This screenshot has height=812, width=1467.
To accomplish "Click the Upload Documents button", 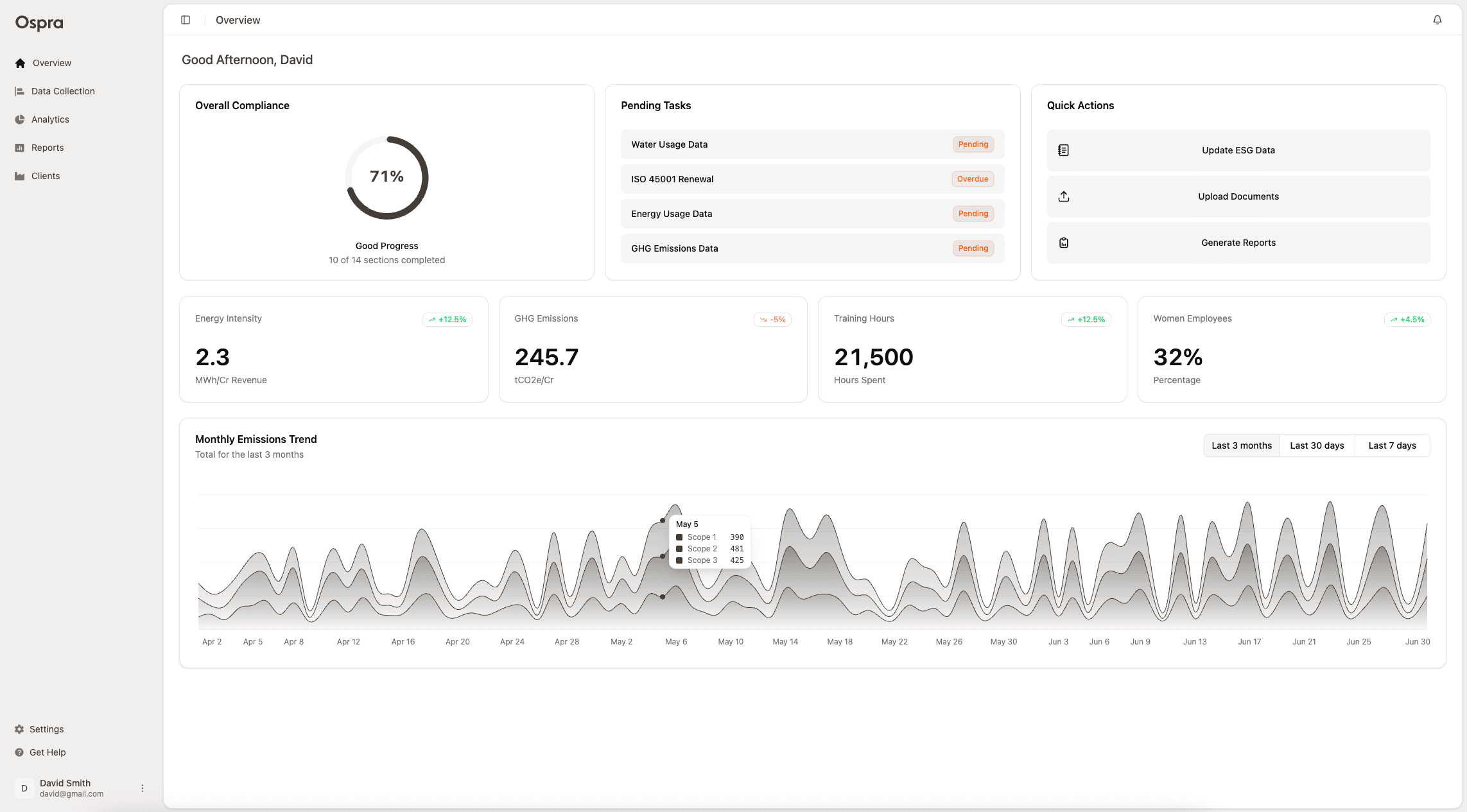I will pos(1238,196).
